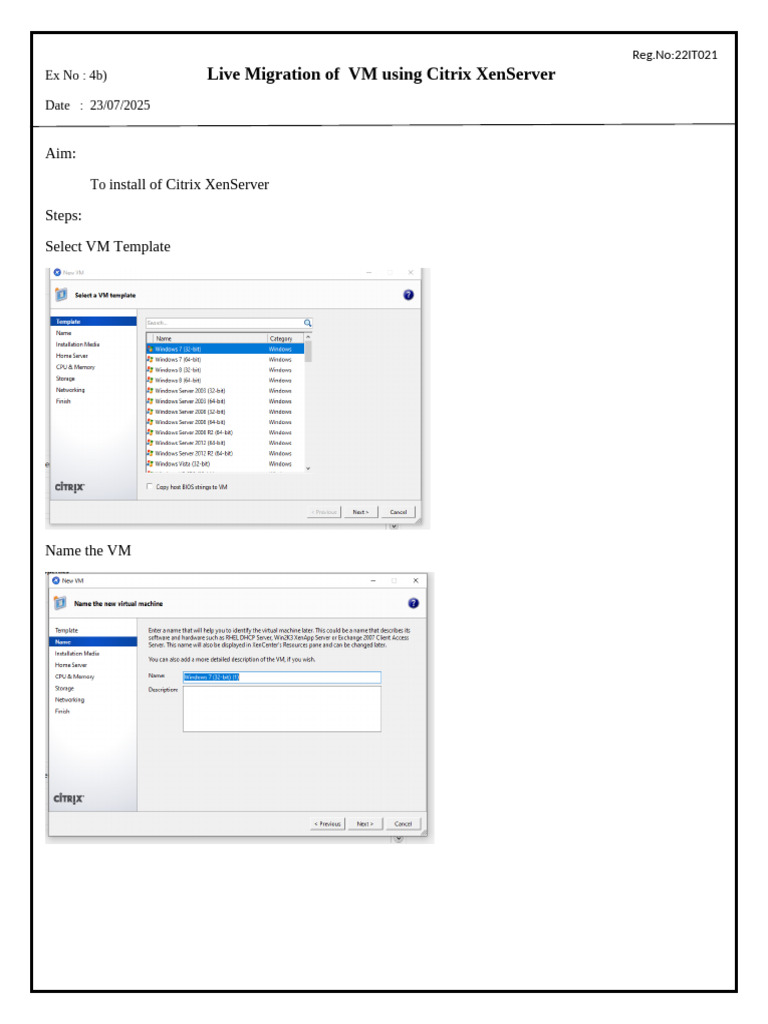Click the VM Name text field
Image resolution: width=768 pixels, height=1024 pixels.
pos(281,677)
